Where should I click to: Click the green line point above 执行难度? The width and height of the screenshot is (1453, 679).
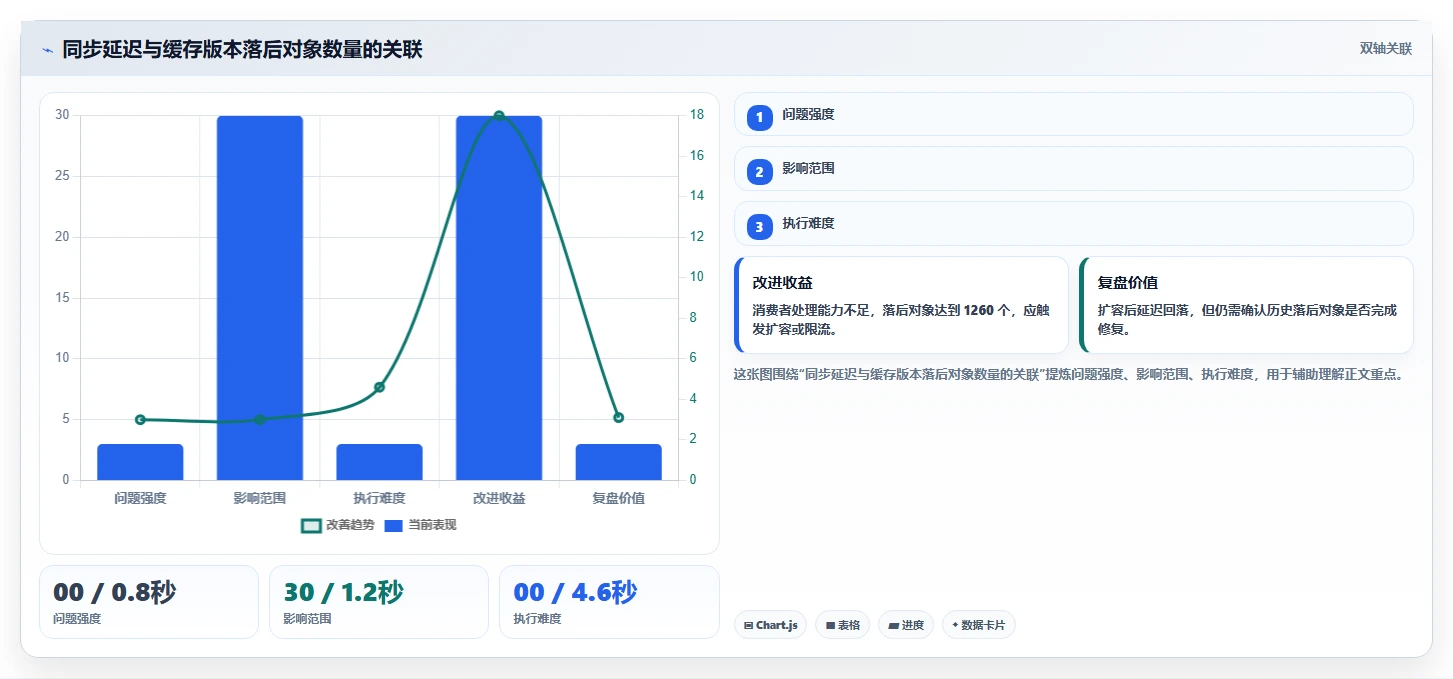[x=379, y=387]
